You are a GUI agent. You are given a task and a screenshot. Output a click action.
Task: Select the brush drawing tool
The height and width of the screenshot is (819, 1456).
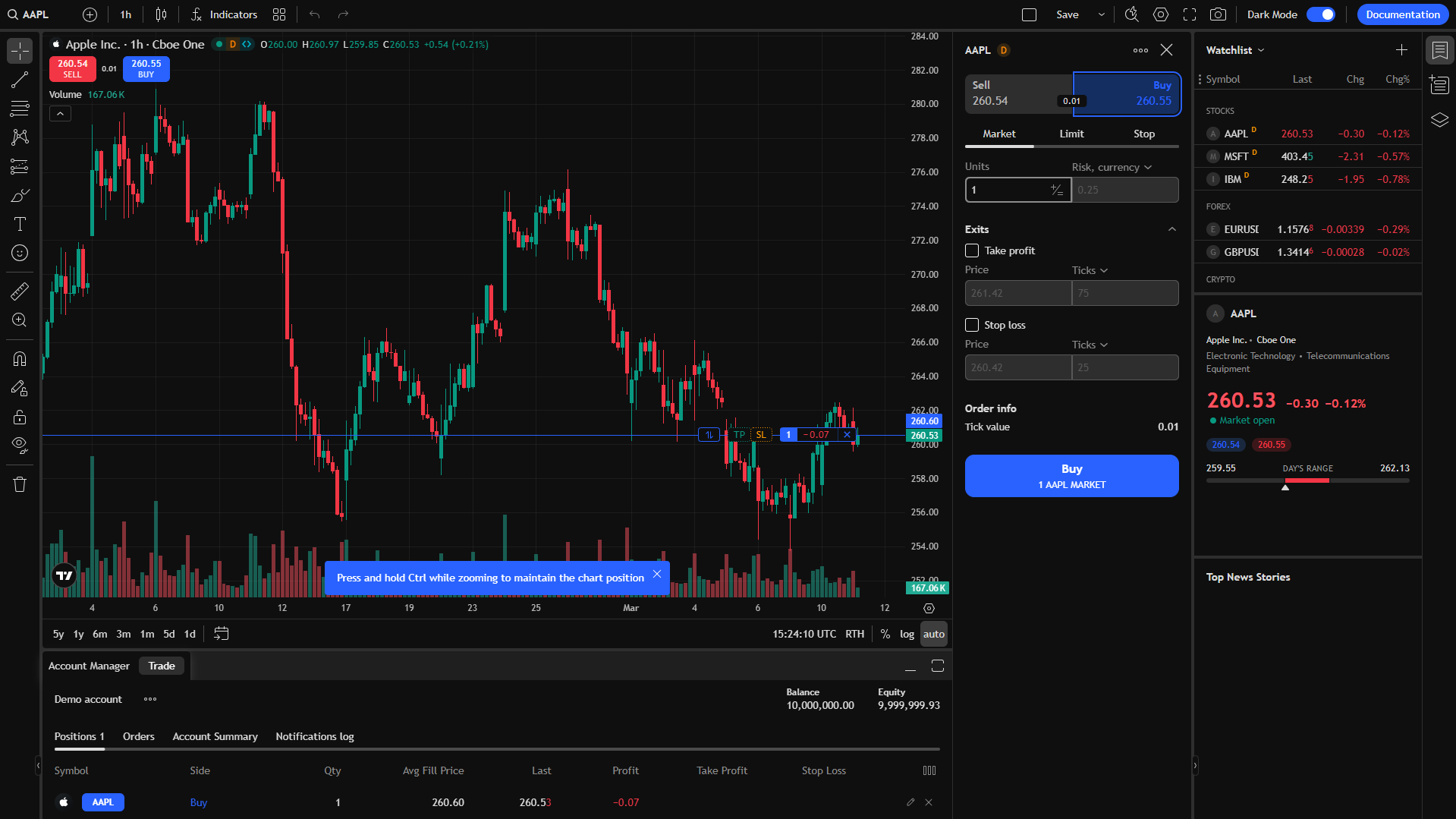pos(19,195)
